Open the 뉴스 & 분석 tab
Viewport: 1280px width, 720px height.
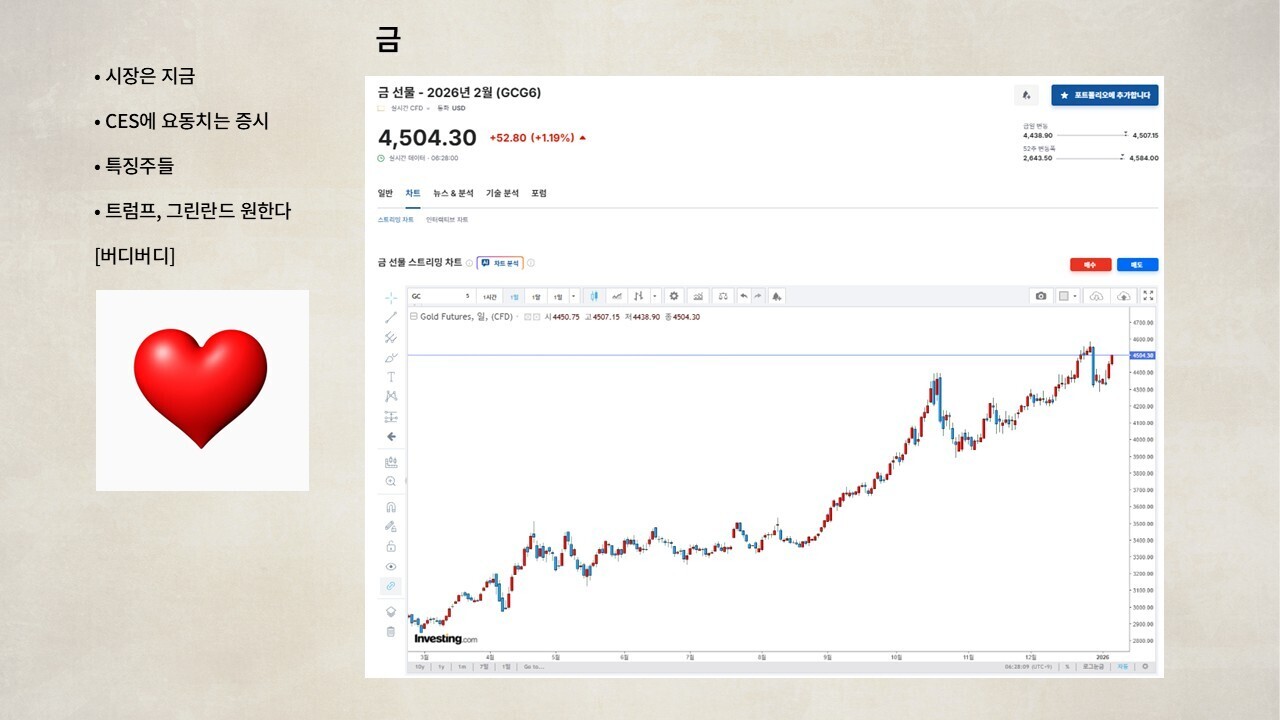(453, 193)
